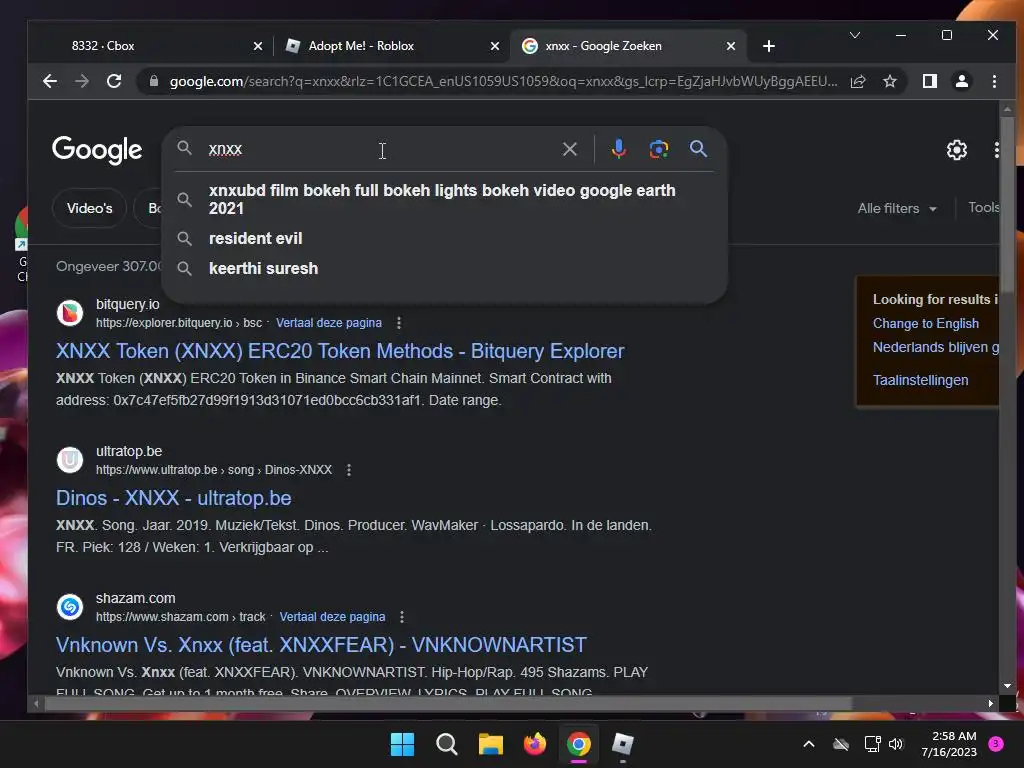Select the xnxx - Google Zoeken tab
1024x768 pixels.
click(627, 46)
